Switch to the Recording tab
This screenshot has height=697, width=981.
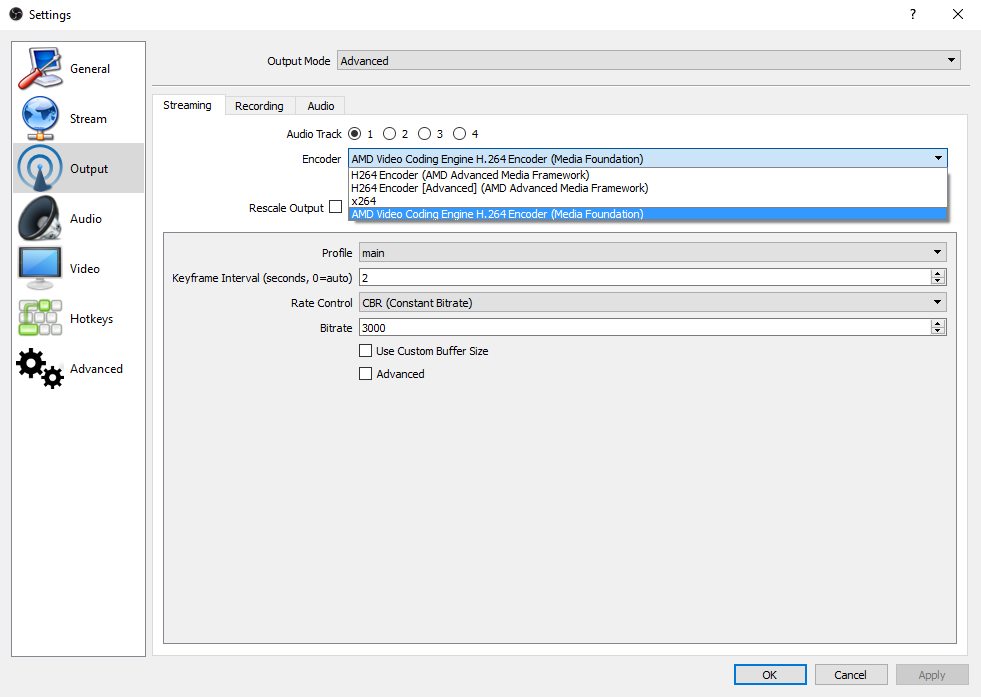coord(259,106)
